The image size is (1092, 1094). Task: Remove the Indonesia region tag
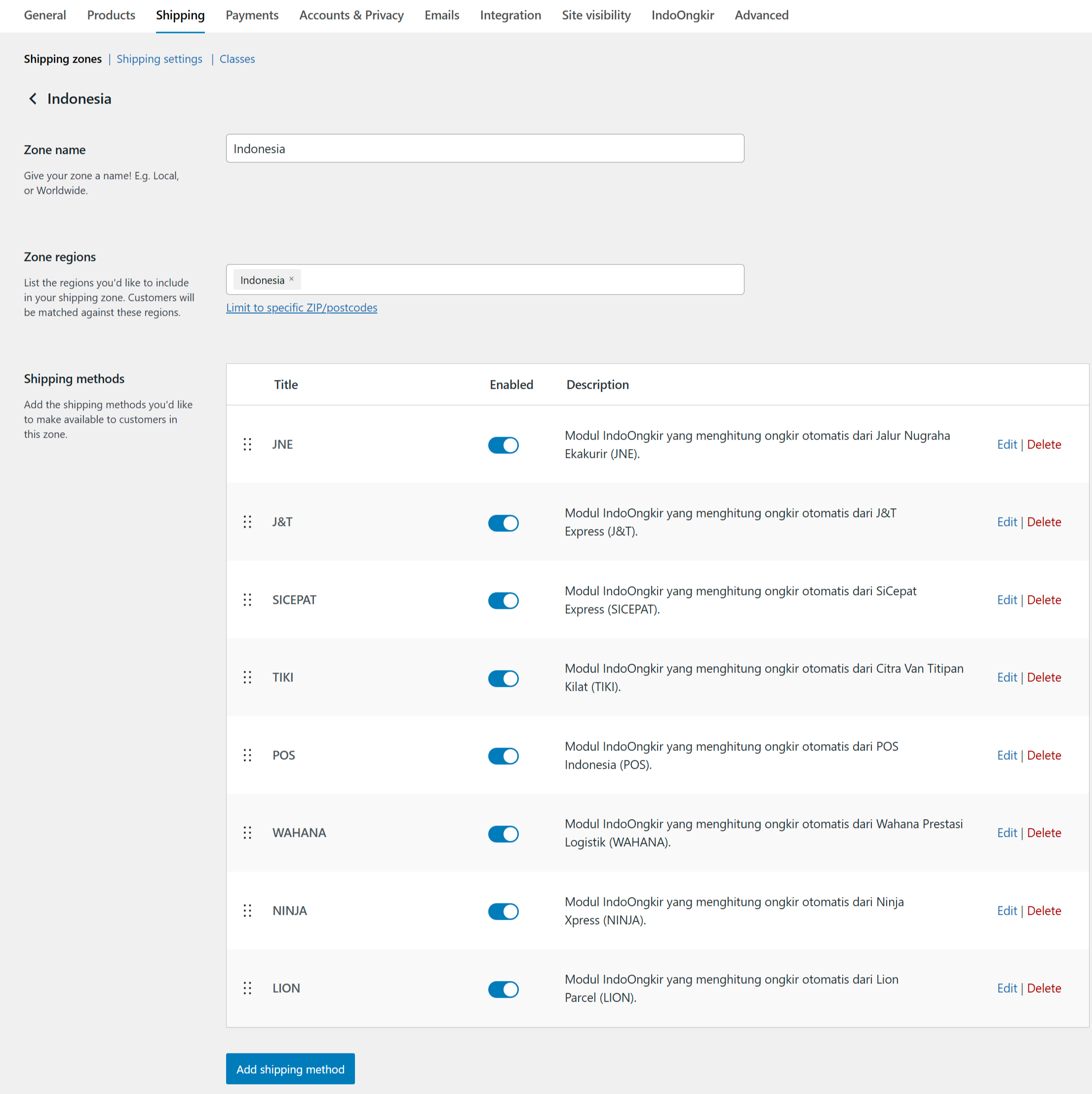tap(292, 279)
